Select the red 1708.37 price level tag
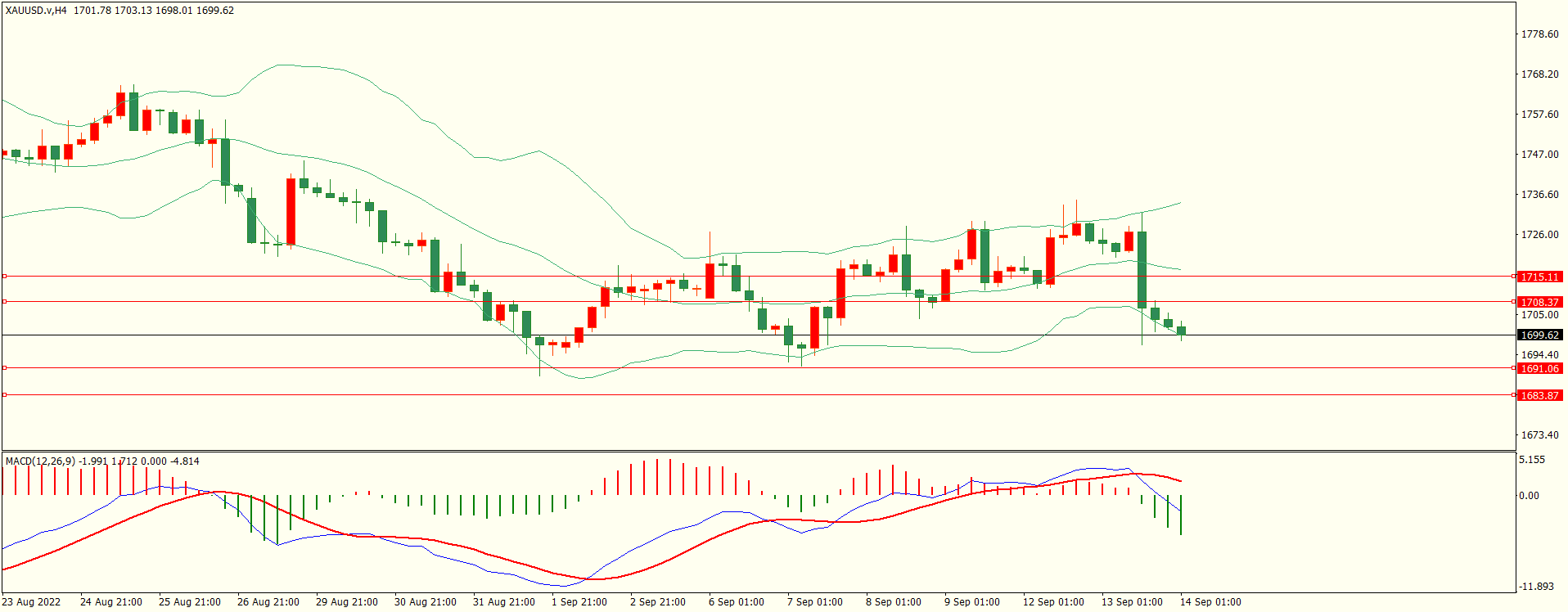Screen dimensions: 1568x612 click(x=1539, y=302)
